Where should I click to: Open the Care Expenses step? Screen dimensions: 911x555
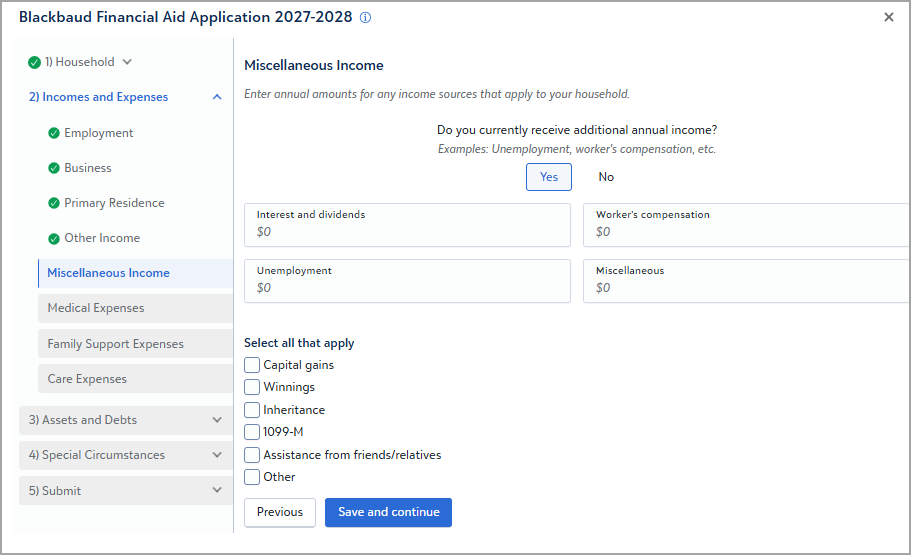tap(135, 378)
